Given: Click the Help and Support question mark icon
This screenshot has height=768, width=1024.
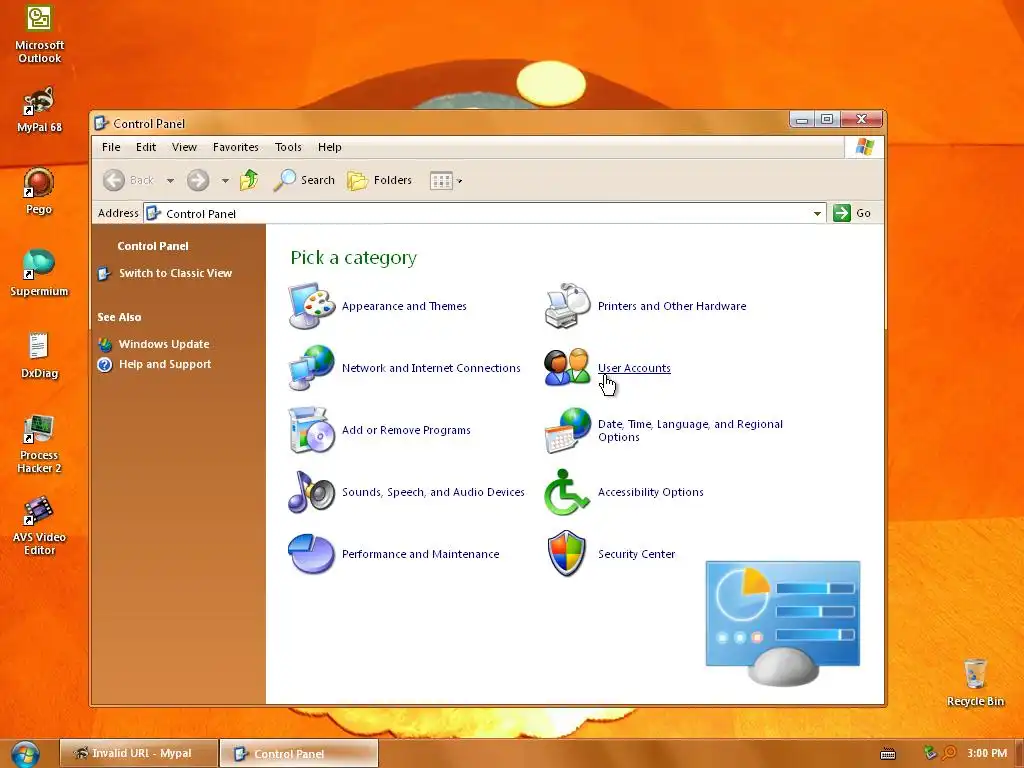Looking at the screenshot, I should [x=104, y=364].
